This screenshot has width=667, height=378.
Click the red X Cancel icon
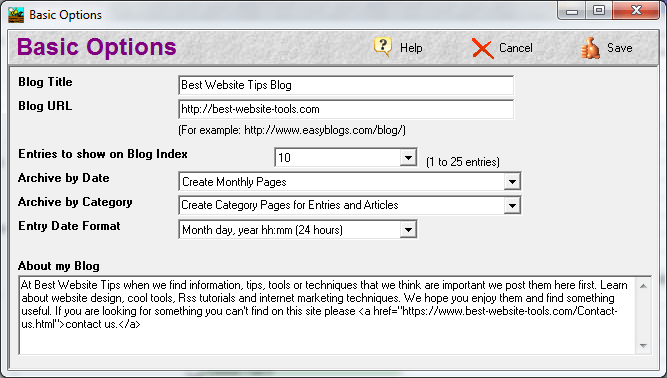coord(482,48)
